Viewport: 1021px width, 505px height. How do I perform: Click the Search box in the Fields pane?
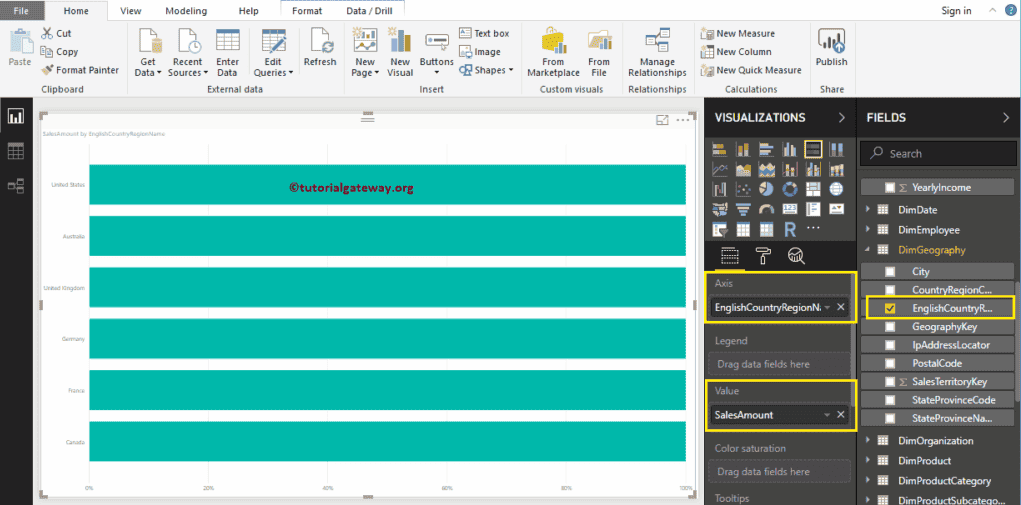(937, 154)
